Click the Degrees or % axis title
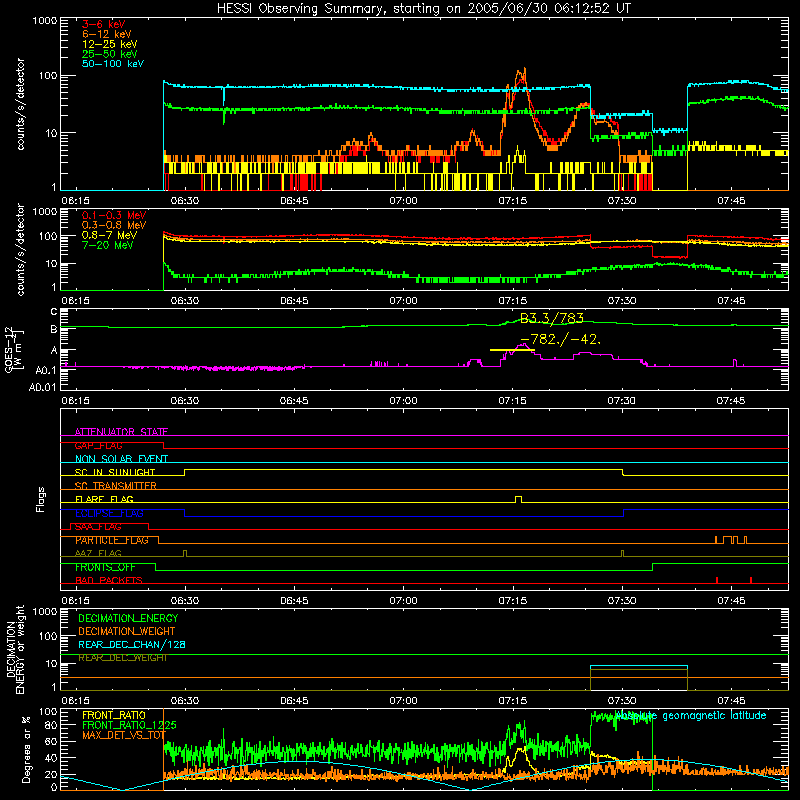The image size is (800, 800). (x=26, y=750)
